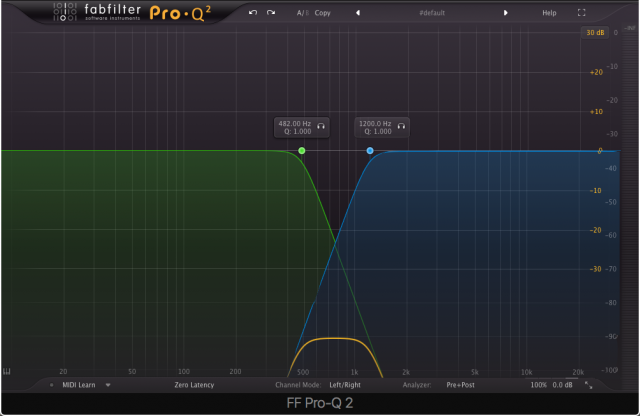
Task: Open the MIDI Learn dropdown arrow
Action: 108,384
